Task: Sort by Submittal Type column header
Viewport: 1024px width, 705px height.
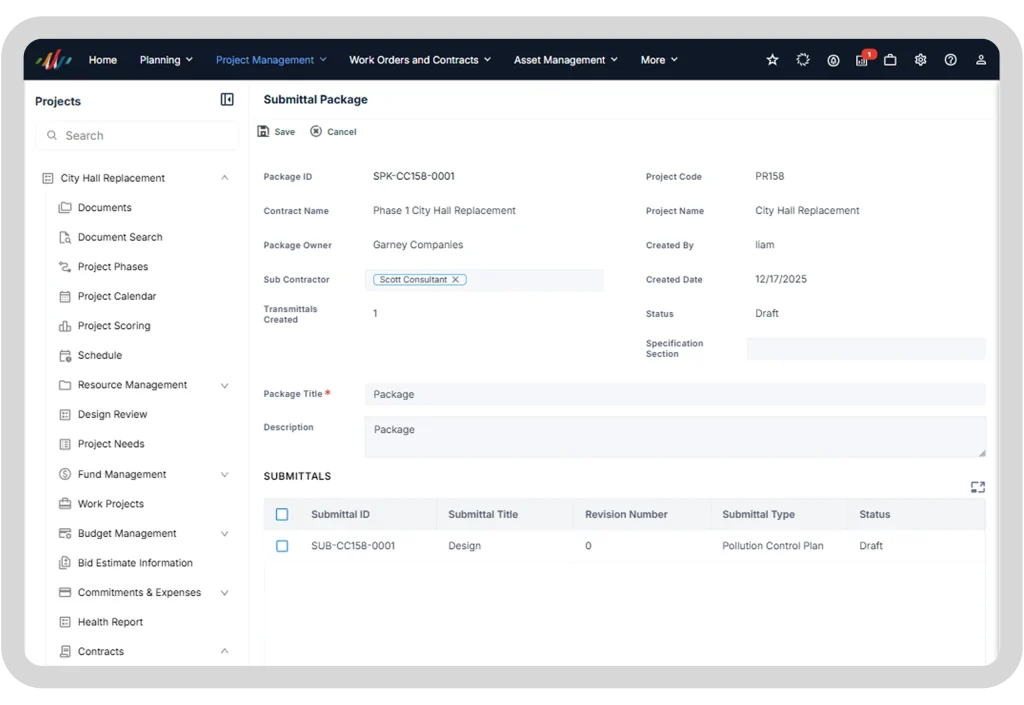Action: click(758, 514)
